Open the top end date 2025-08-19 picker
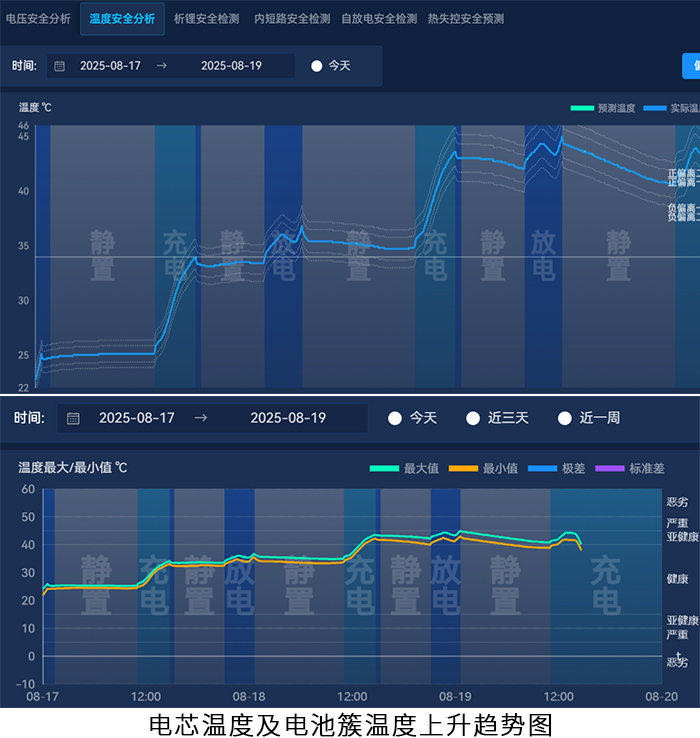The height and width of the screenshot is (738, 700). pos(231,66)
